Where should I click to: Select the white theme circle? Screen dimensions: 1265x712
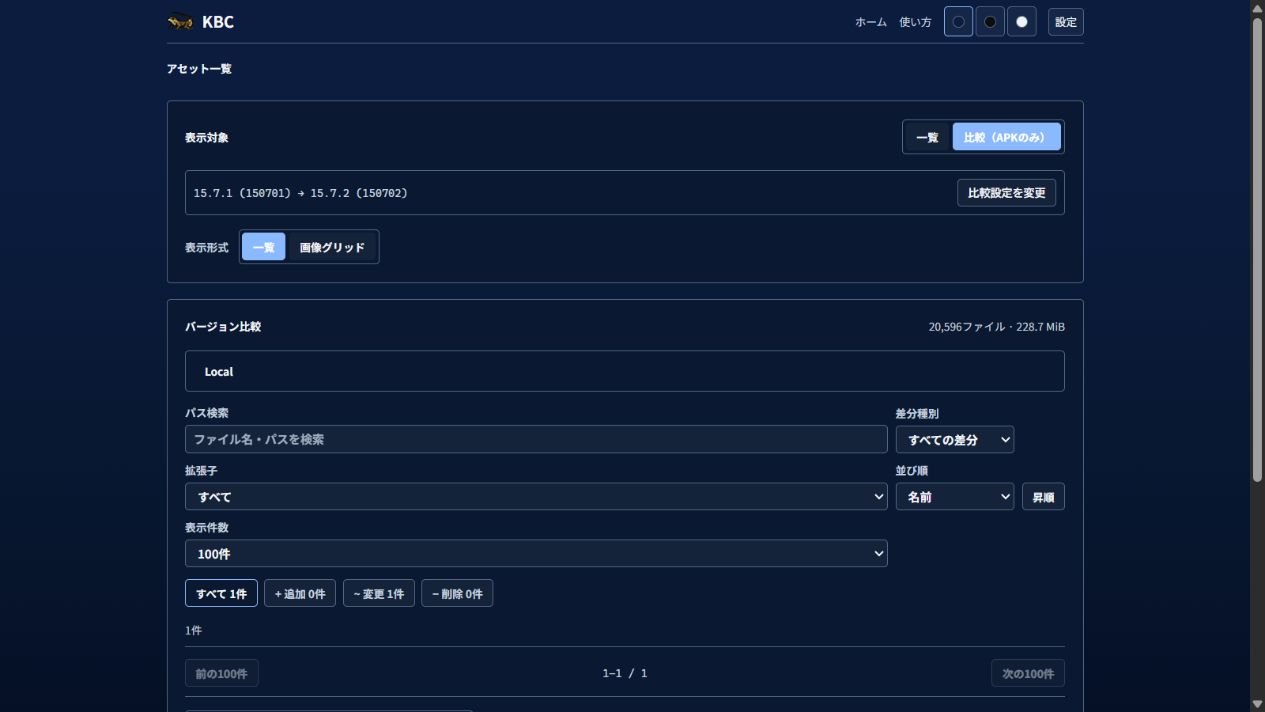pos(1021,22)
